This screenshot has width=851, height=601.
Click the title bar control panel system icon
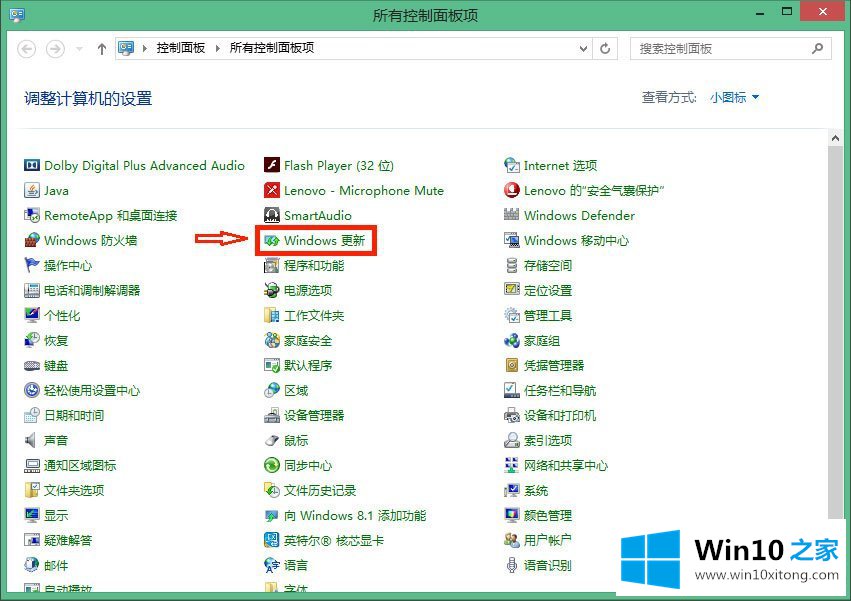[x=17, y=15]
